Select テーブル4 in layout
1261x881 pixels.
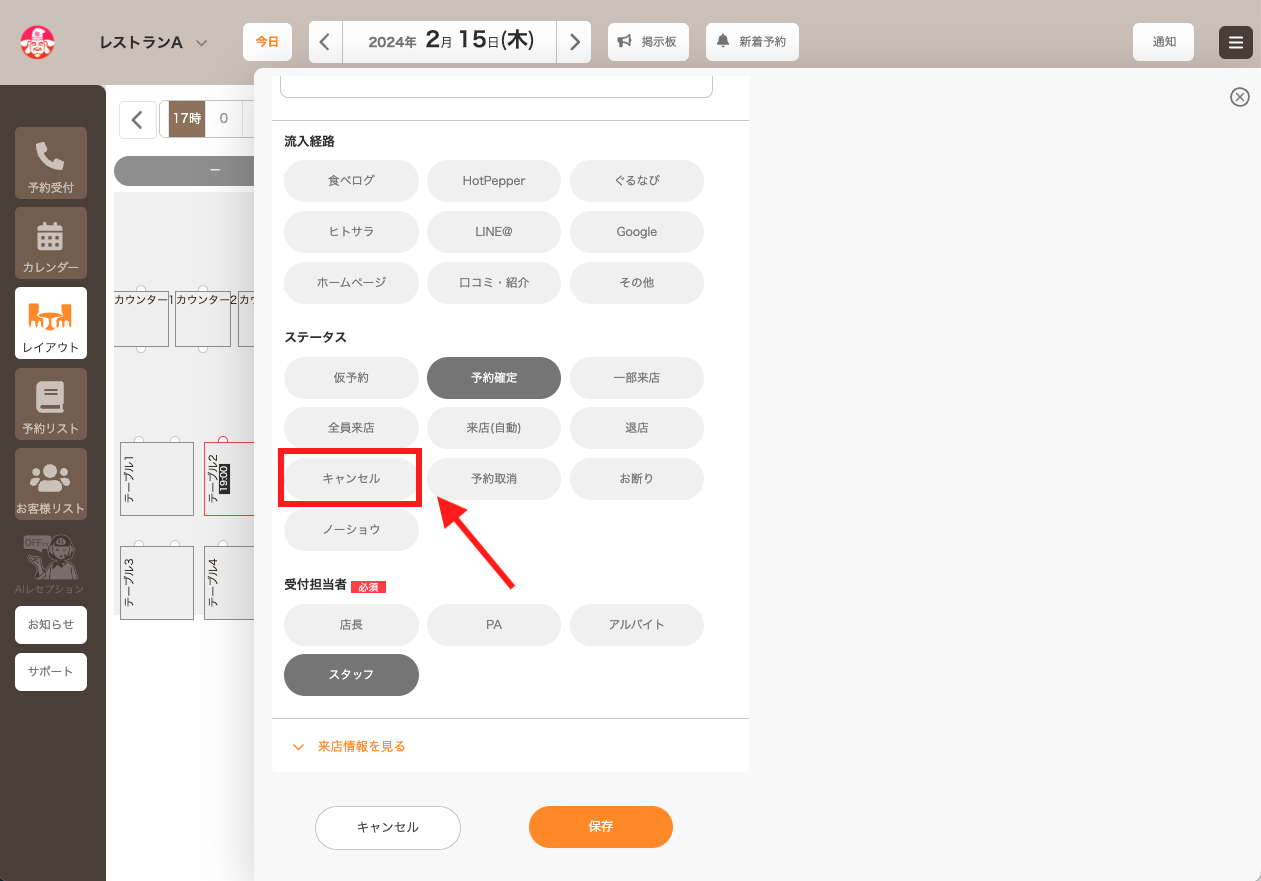pyautogui.click(x=229, y=583)
